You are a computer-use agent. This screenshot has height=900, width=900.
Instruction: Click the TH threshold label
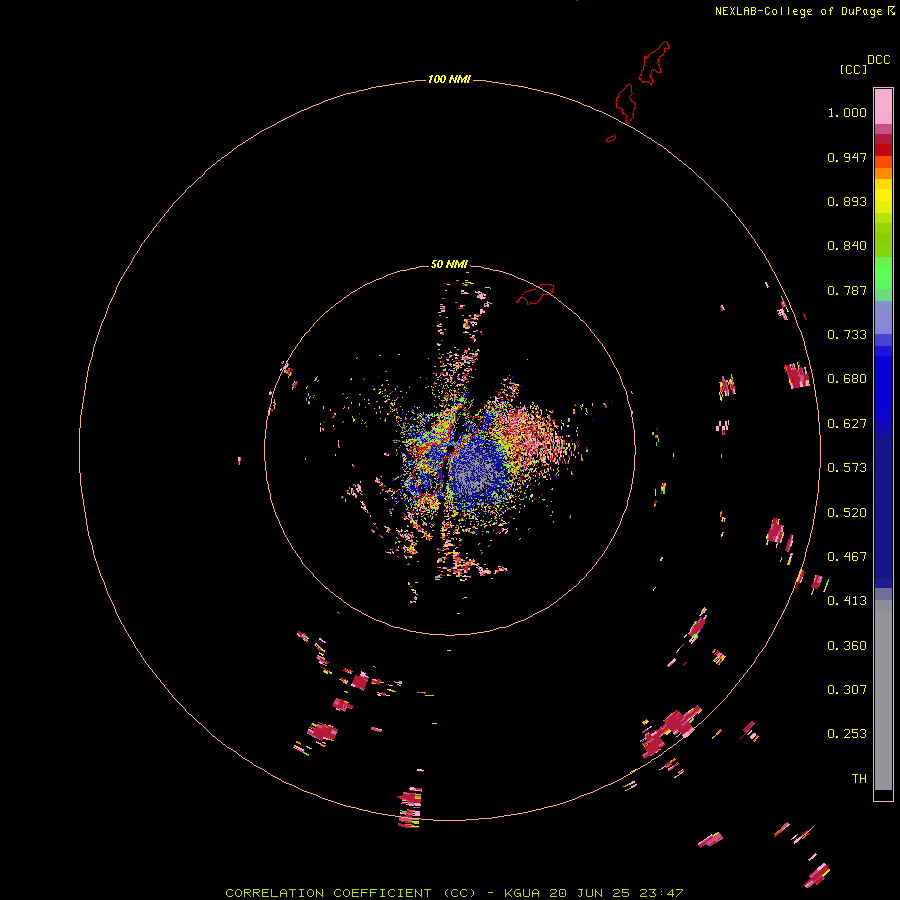[859, 779]
